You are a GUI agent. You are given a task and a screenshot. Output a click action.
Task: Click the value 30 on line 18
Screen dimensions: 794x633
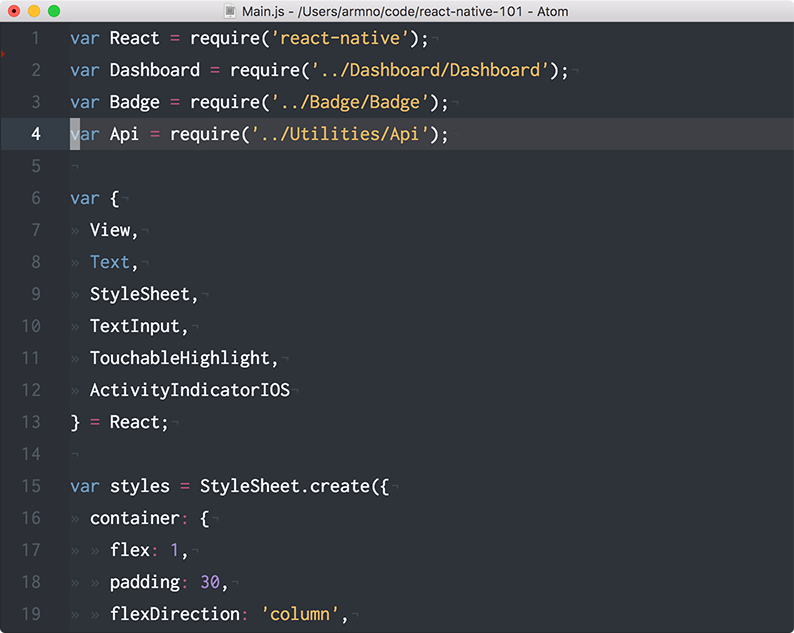tap(210, 582)
